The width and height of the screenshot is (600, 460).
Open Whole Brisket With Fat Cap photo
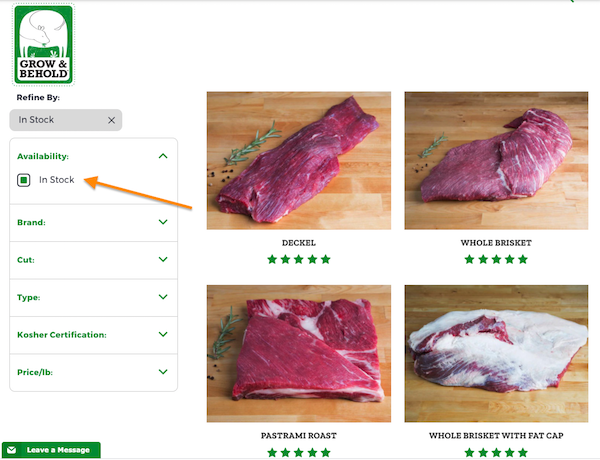click(496, 354)
